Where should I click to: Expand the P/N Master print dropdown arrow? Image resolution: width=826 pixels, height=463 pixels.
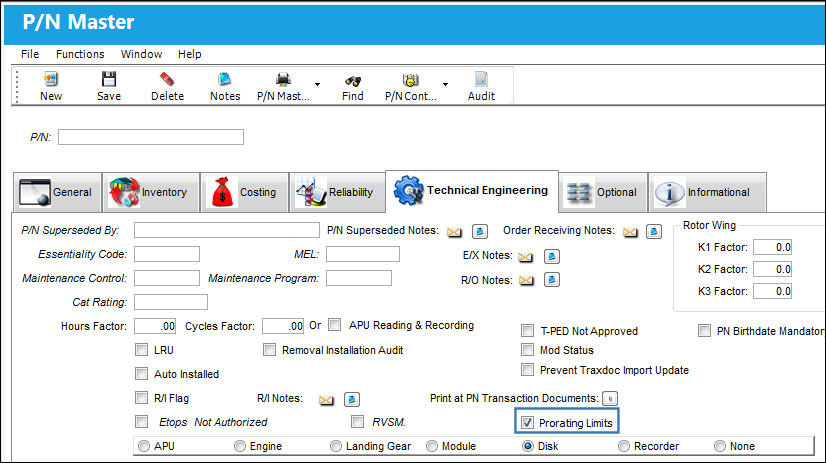pyautogui.click(x=317, y=84)
